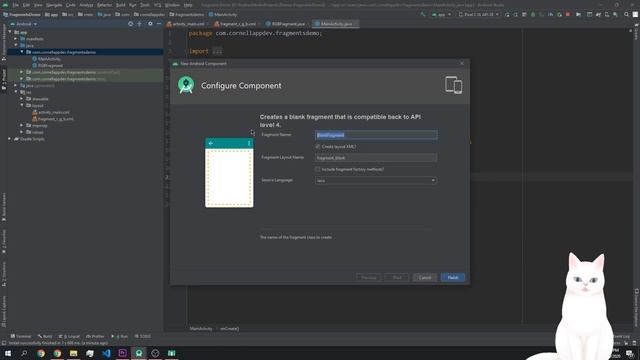640x360 pixels.
Task: Open the Pixel device selector dropdown
Action: [478, 15]
